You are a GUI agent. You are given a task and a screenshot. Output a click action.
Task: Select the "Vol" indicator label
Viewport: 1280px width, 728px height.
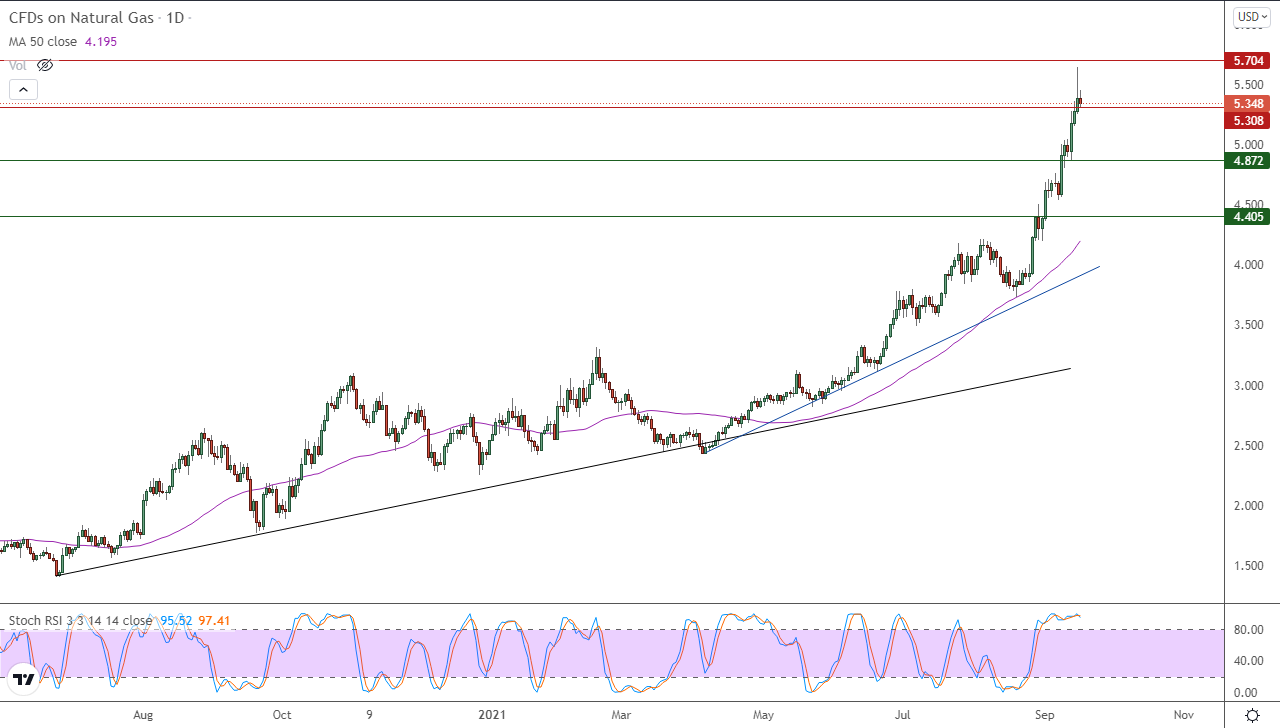pos(19,65)
